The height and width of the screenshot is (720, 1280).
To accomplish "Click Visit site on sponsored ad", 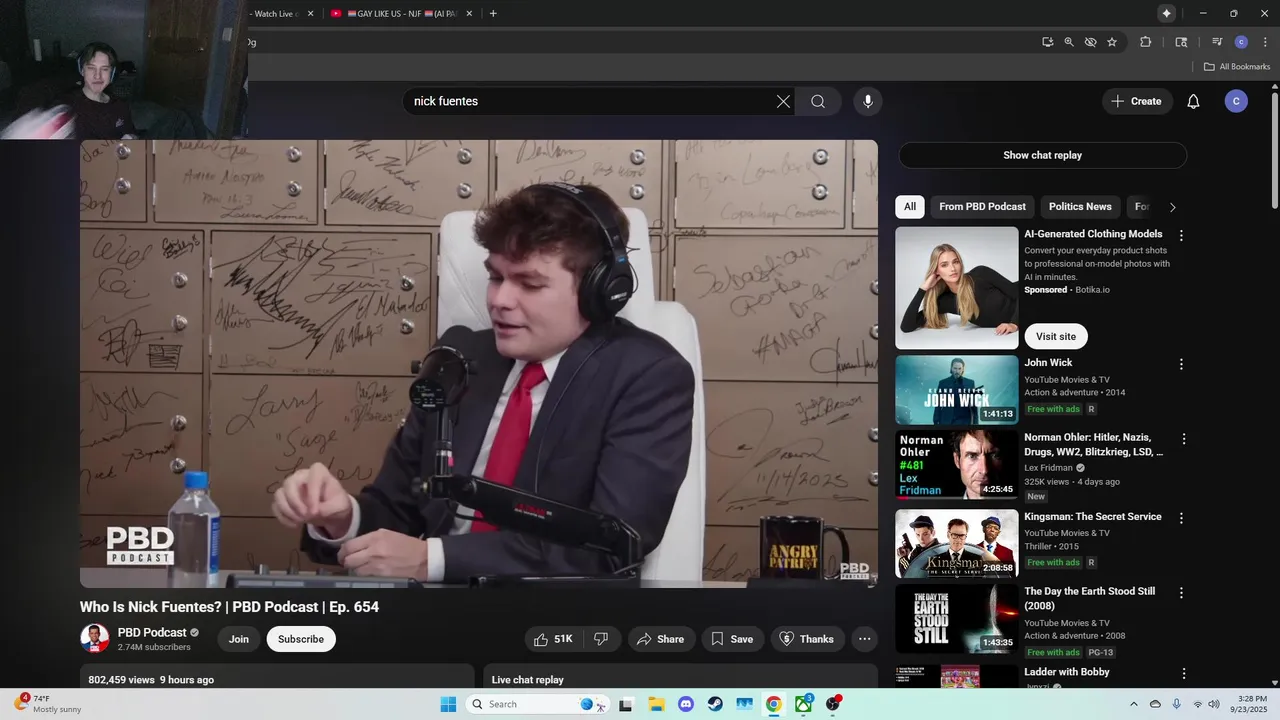I will [1056, 337].
